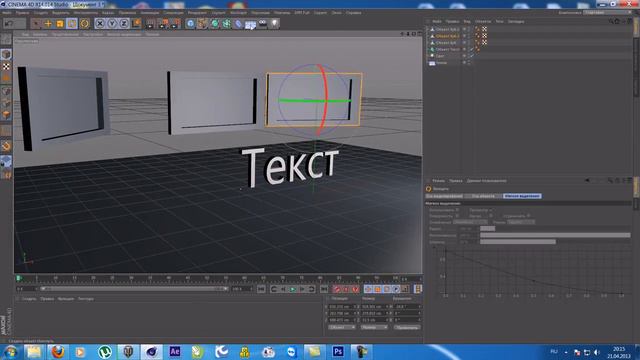Click the Make Editable icon

[6, 39]
